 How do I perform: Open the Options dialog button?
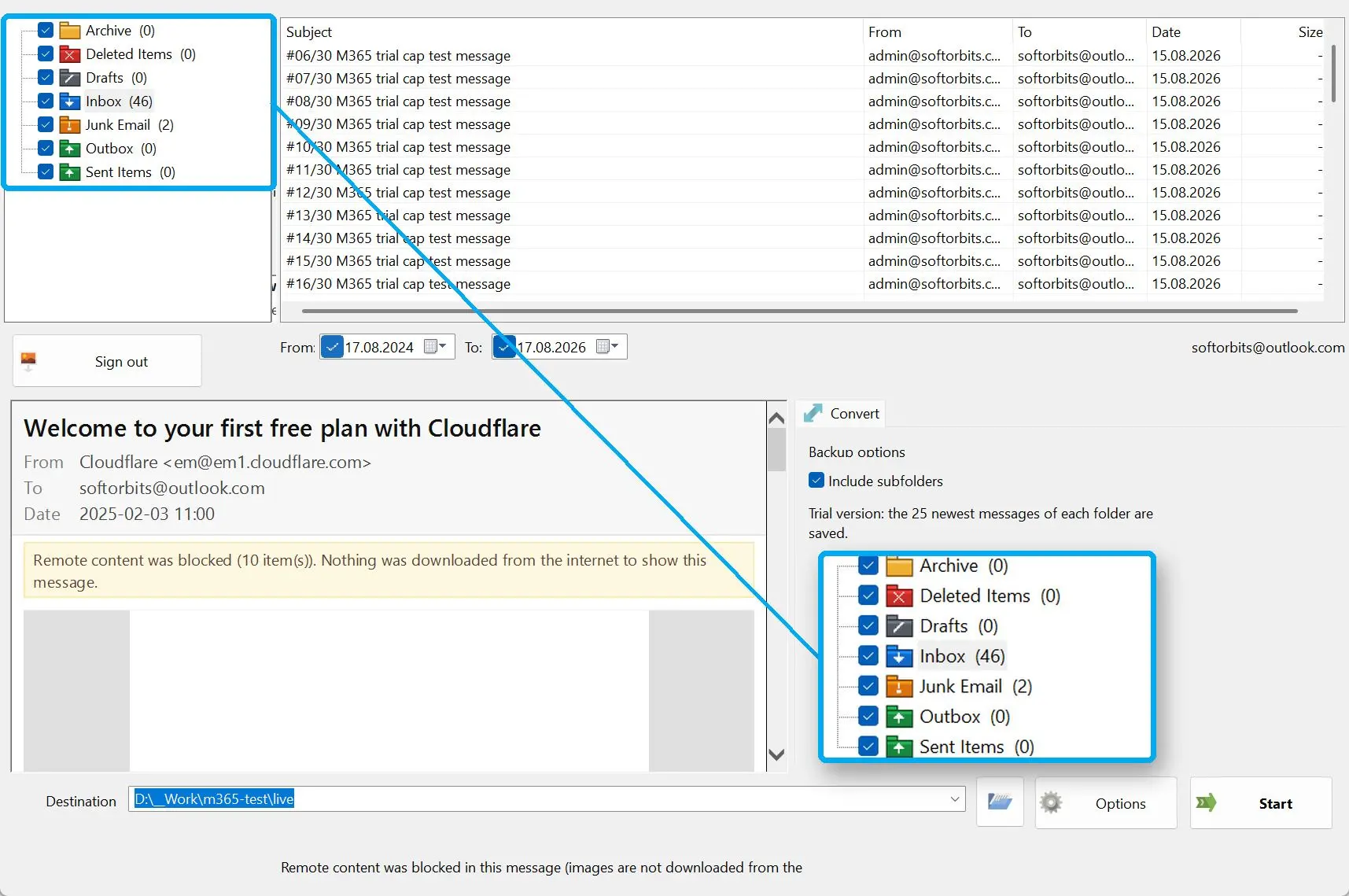pos(1106,803)
